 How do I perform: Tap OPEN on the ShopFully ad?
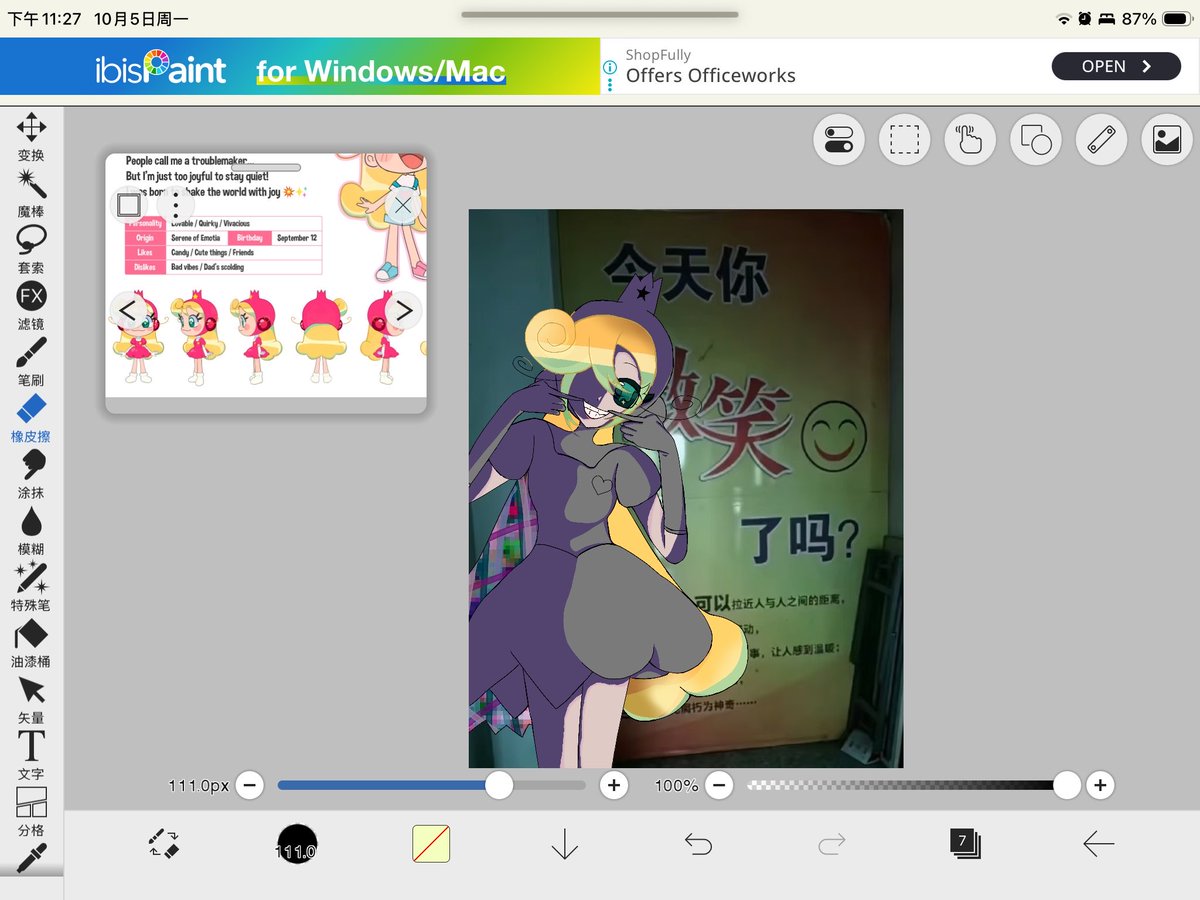1116,66
